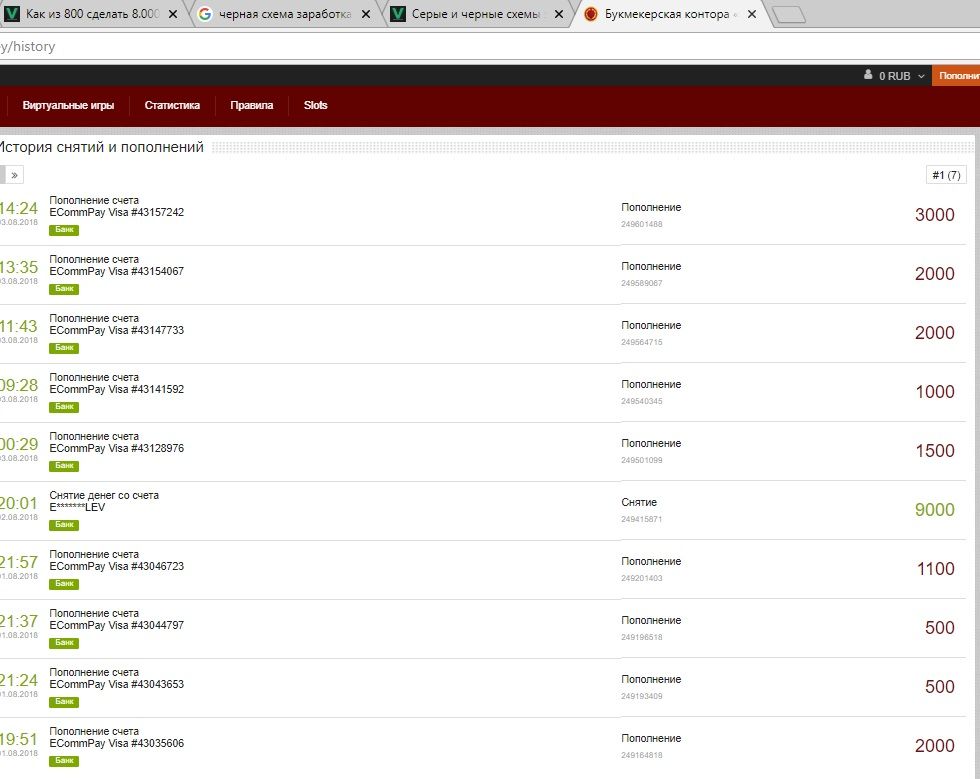The height and width of the screenshot is (779, 980).
Task: Expand the 0 RUB balance dropdown
Action: [920, 76]
